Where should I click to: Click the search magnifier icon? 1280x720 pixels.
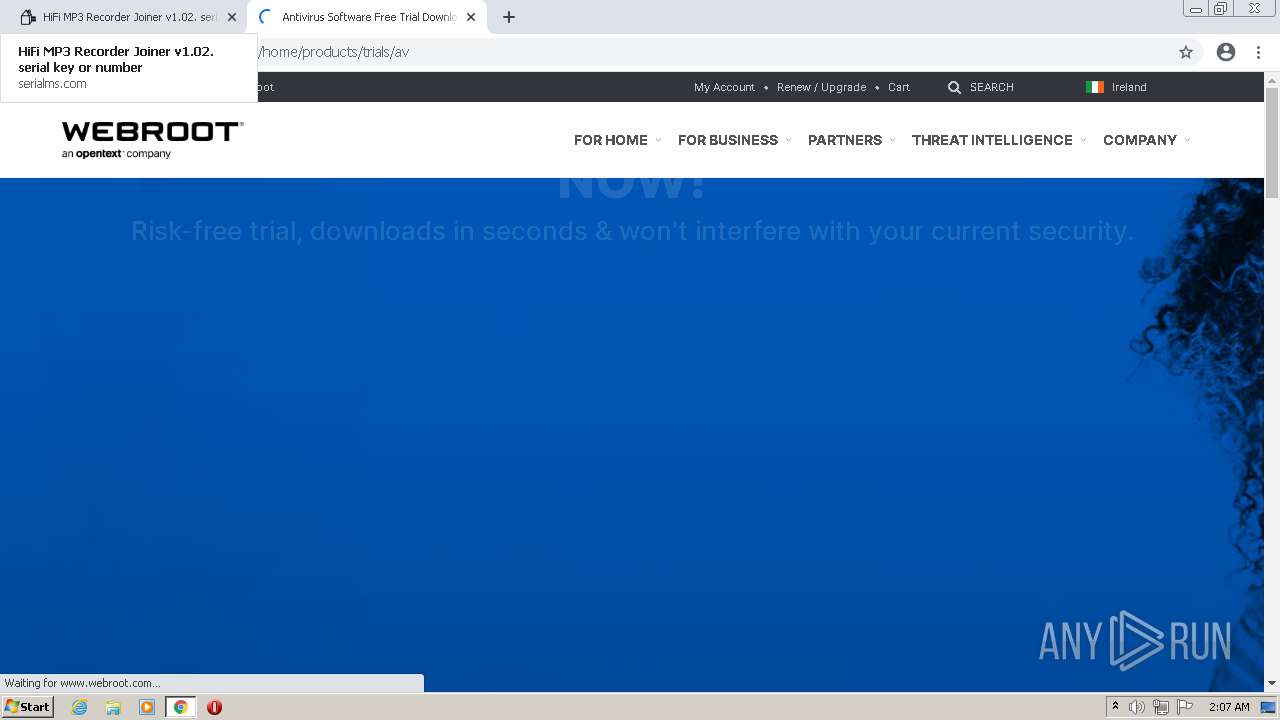point(954,88)
